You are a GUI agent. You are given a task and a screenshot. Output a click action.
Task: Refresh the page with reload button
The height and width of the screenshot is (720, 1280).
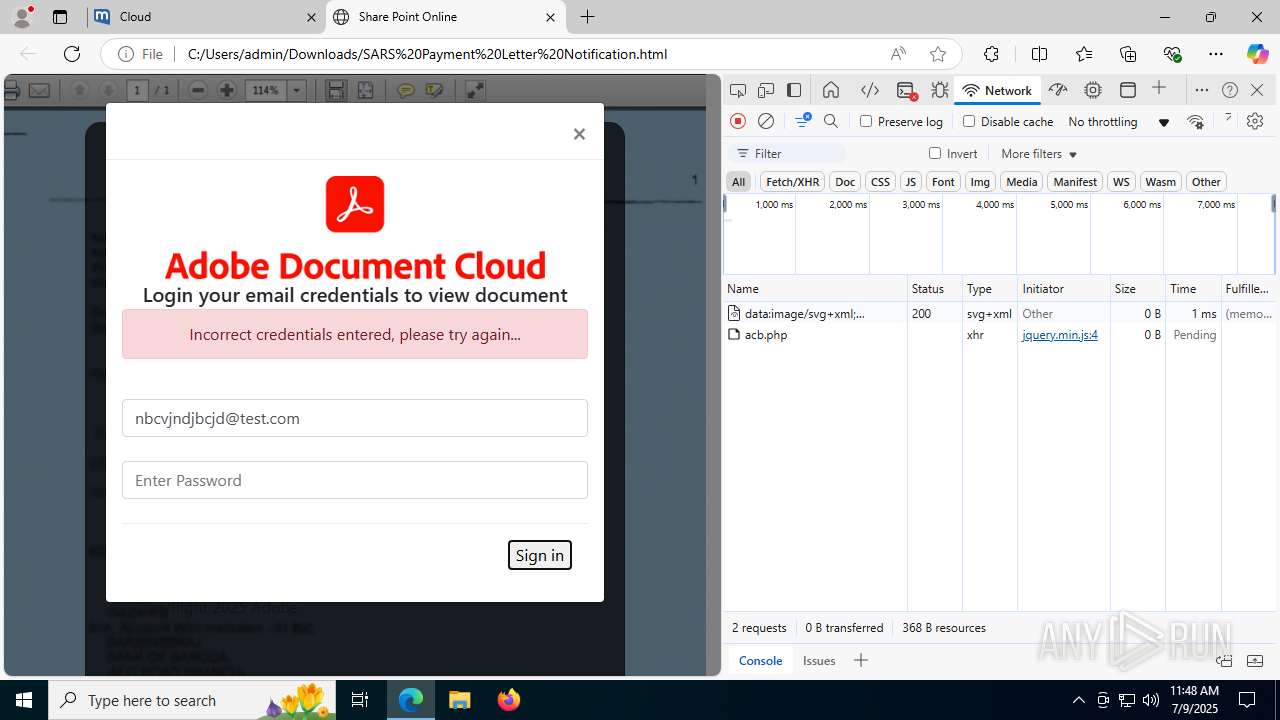[x=72, y=54]
